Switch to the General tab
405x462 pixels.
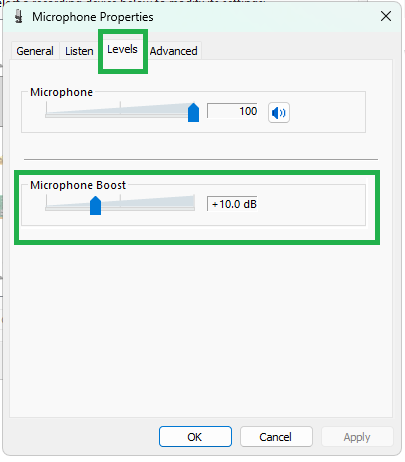35,51
